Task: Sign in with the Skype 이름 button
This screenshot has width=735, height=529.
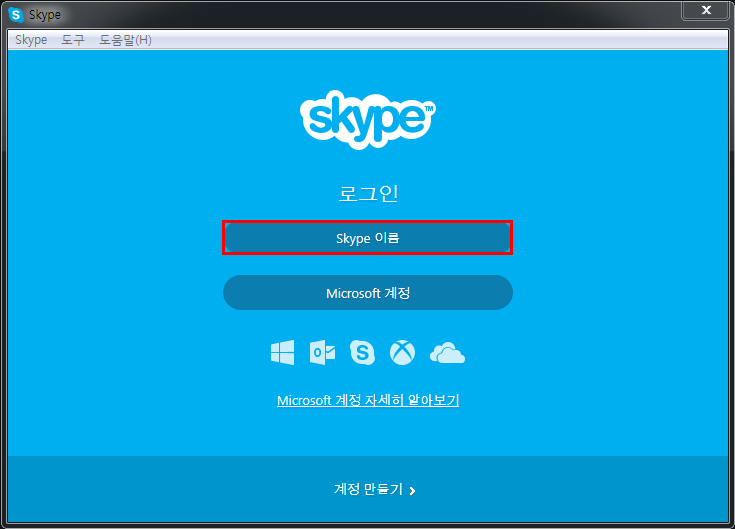Action: pos(368,238)
